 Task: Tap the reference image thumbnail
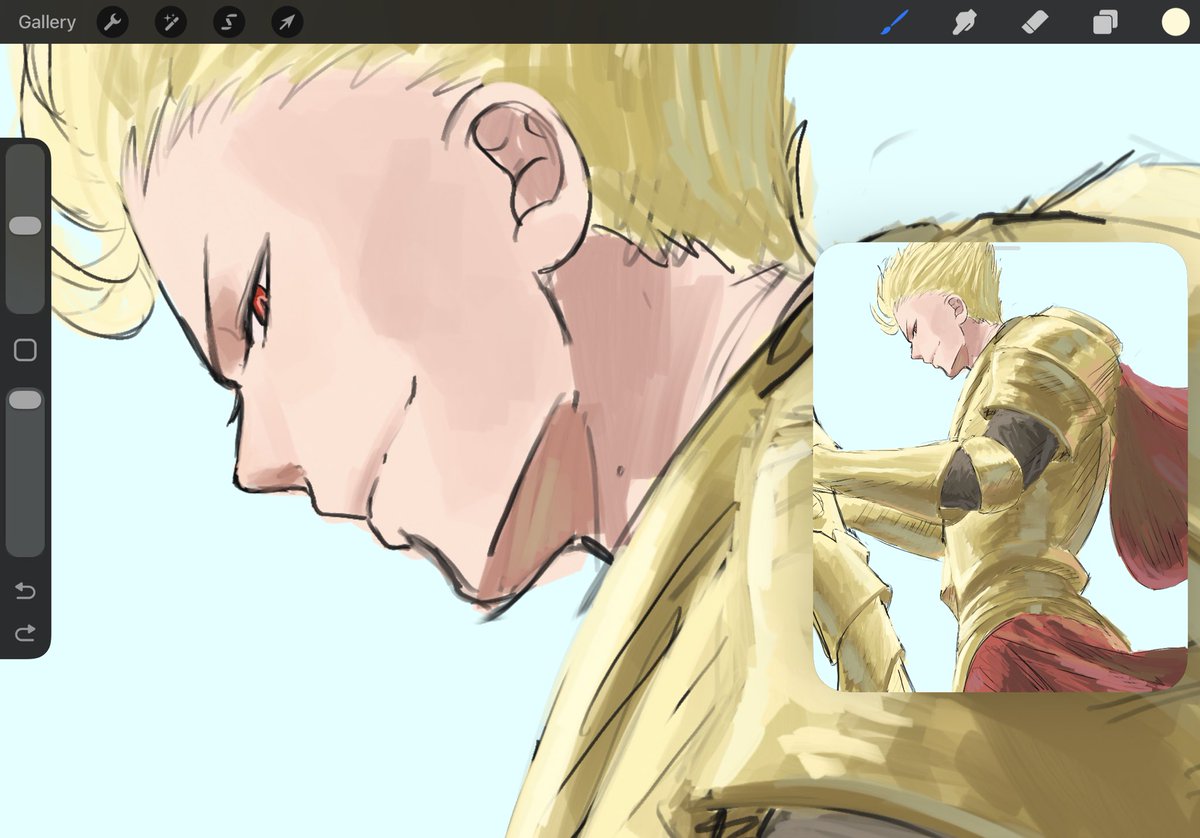coord(1000,467)
